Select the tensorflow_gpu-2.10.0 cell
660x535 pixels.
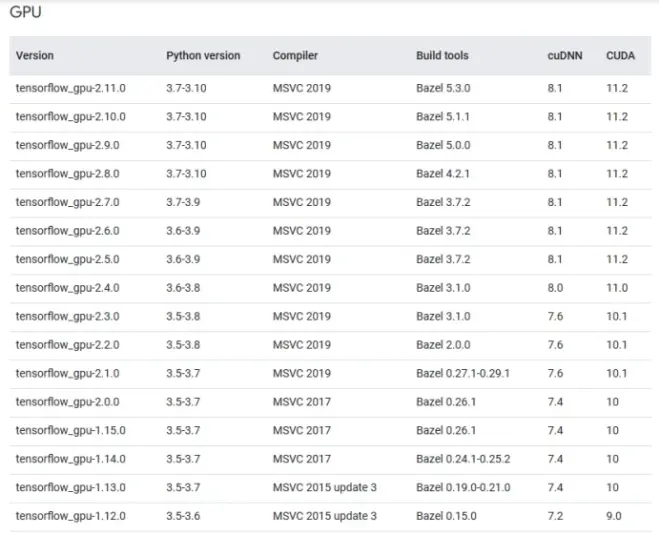click(x=70, y=117)
